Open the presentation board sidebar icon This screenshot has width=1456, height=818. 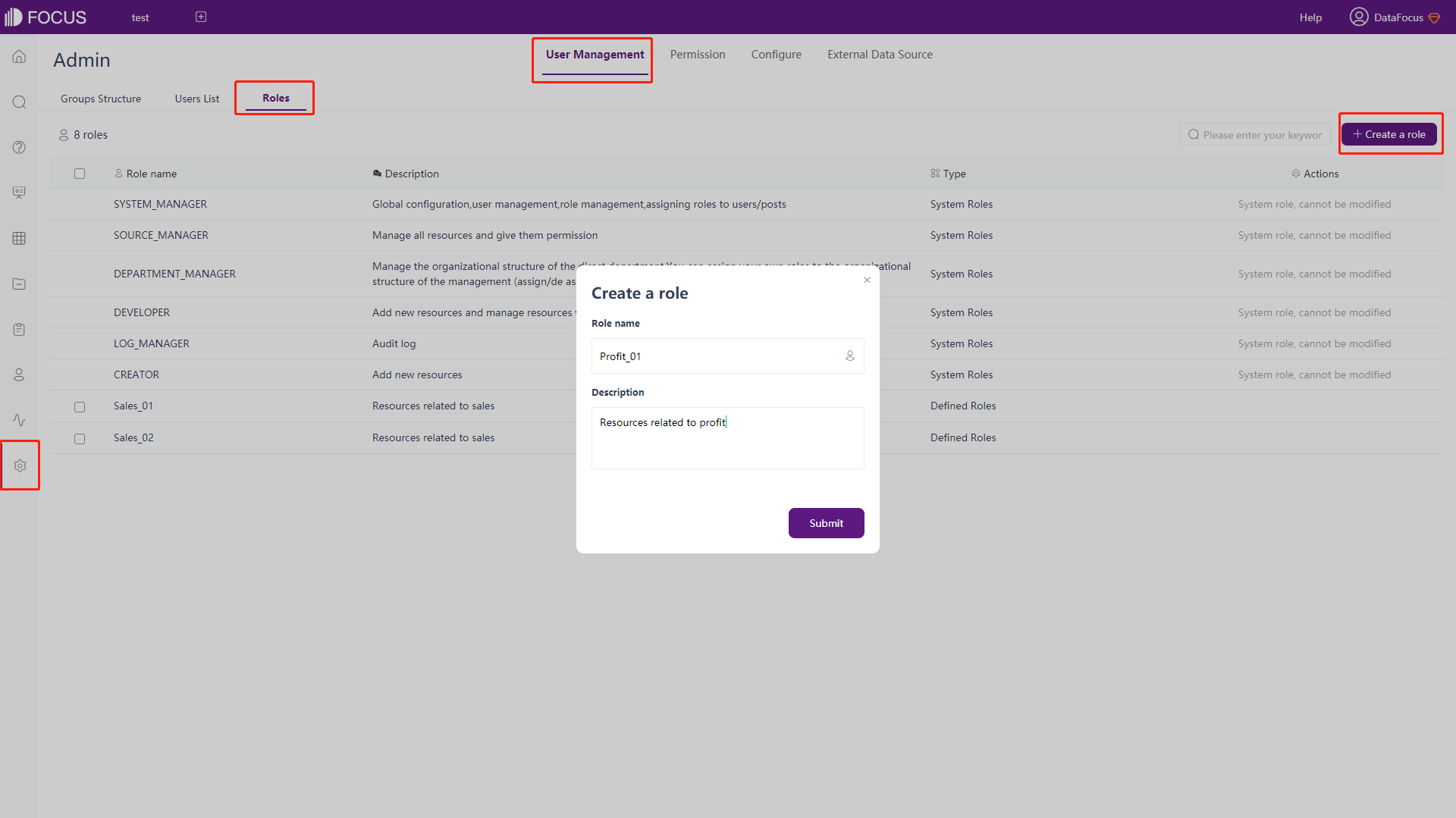point(19,193)
